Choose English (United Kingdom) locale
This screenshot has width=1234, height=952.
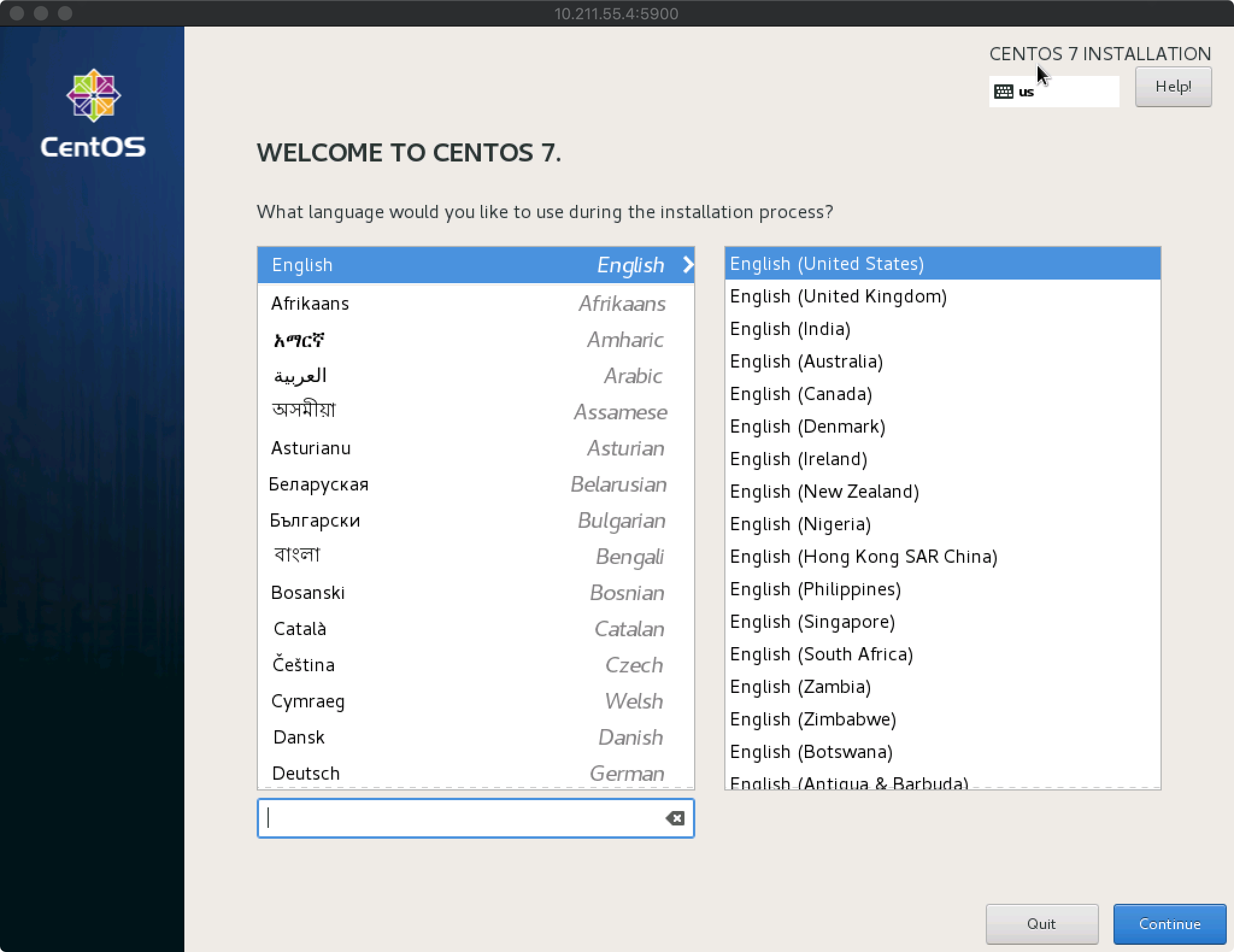(x=838, y=296)
